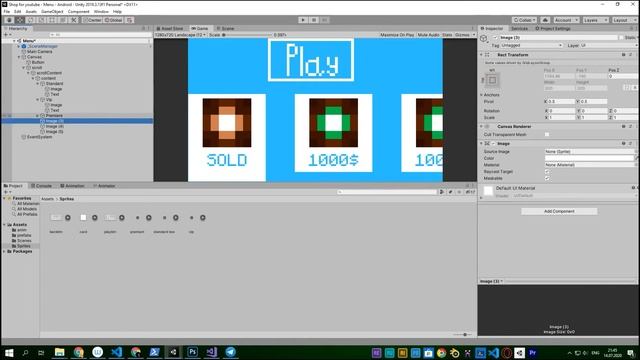
Task: Toggle Center pivot mode button
Action: pyautogui.click(x=92, y=20)
